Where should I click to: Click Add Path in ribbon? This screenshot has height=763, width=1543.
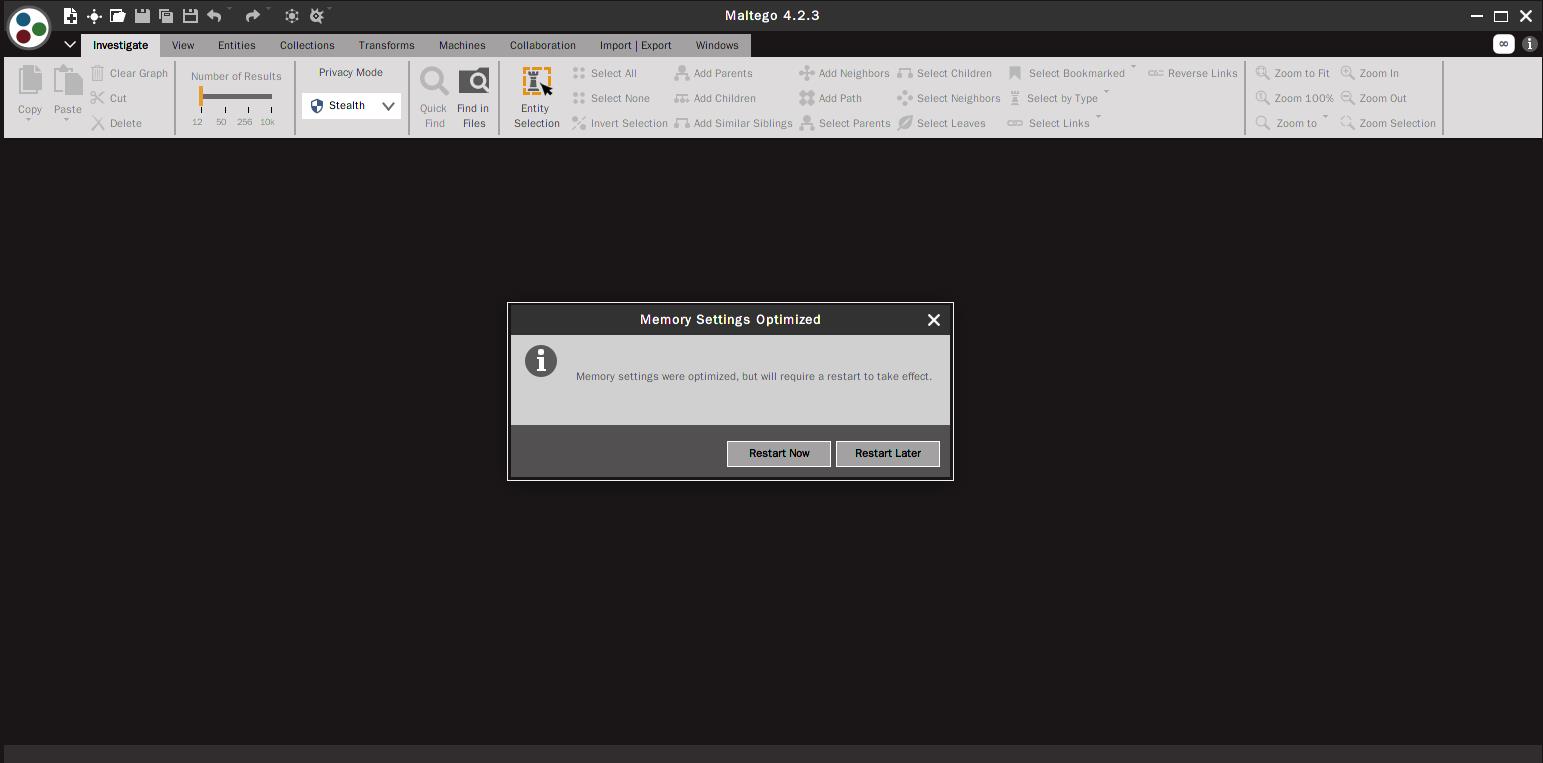point(831,98)
